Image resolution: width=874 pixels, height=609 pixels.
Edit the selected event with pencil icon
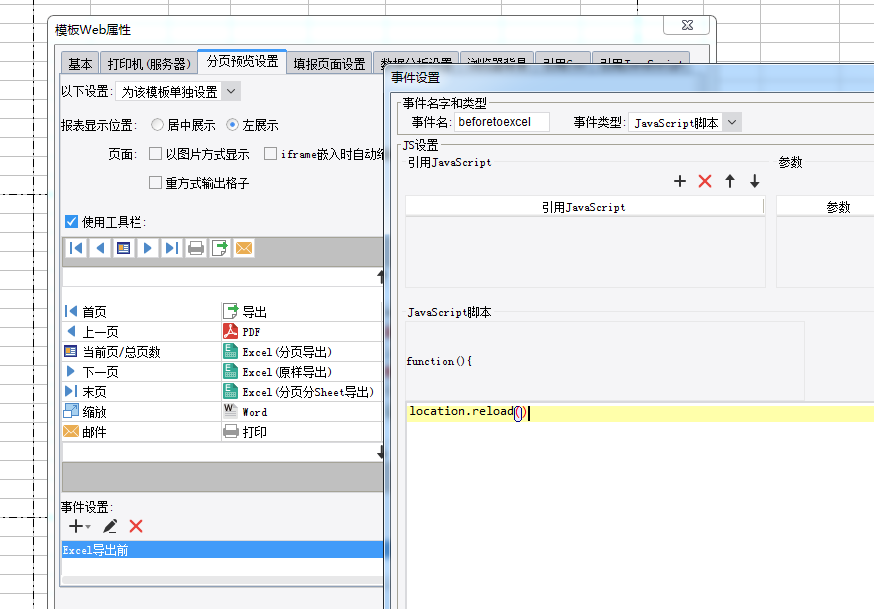click(110, 526)
